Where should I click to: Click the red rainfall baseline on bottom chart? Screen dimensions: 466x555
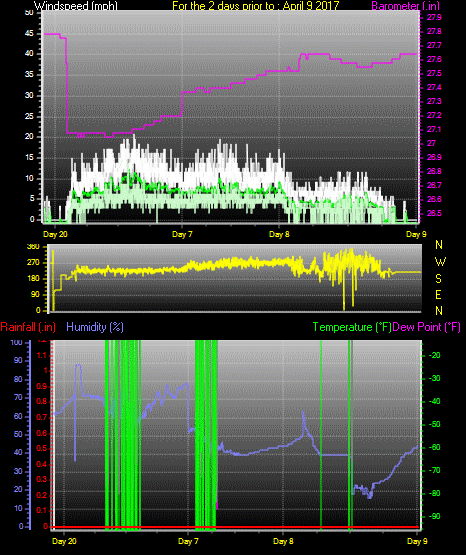coord(236,527)
